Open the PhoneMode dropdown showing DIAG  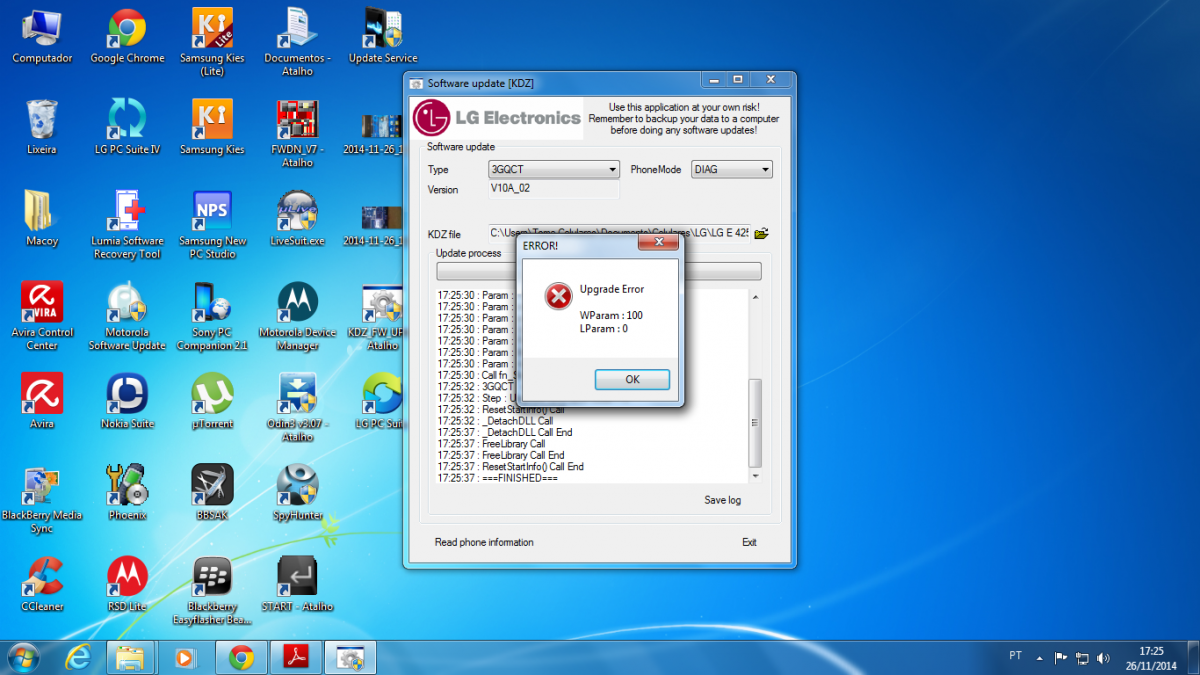[x=732, y=170]
